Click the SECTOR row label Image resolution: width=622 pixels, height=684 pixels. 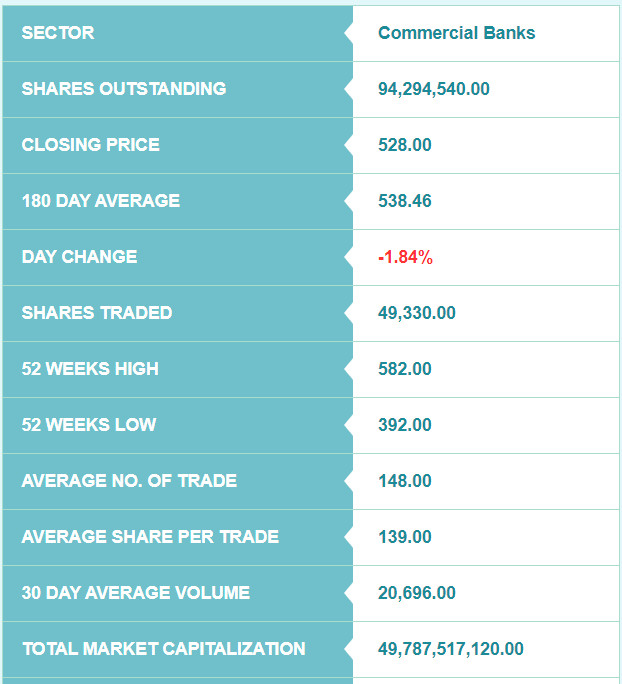click(58, 33)
